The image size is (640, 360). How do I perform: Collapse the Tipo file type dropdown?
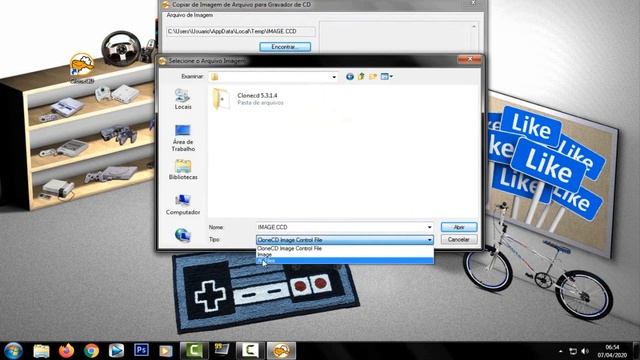click(429, 240)
